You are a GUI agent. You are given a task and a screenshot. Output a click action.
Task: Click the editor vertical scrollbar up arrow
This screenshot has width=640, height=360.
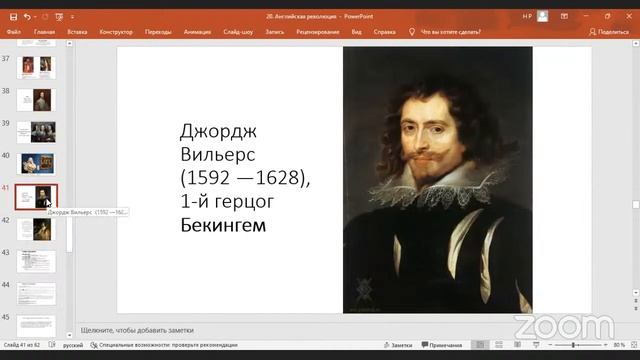[x=636, y=43]
